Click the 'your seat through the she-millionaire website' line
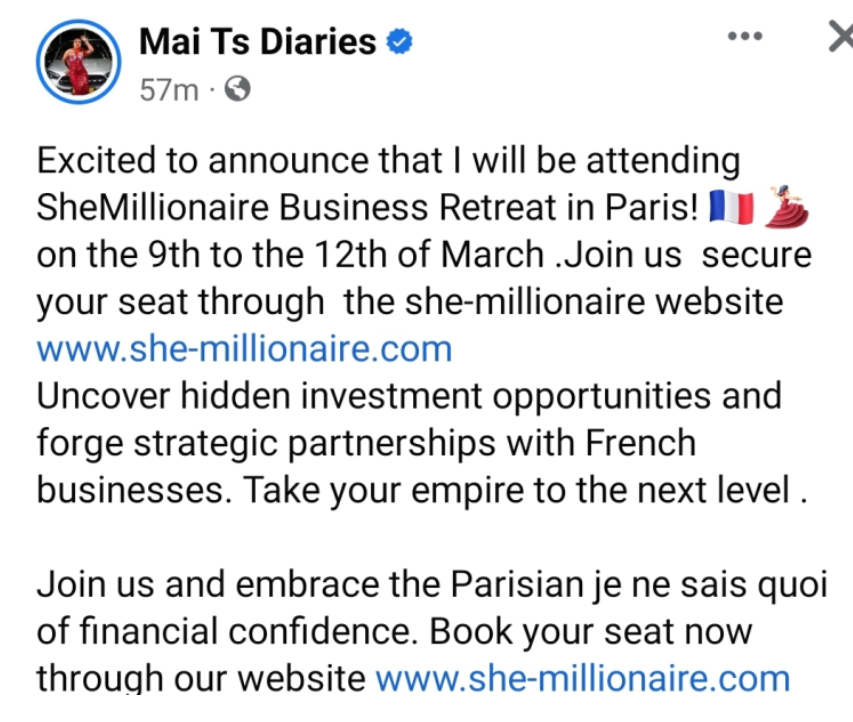The height and width of the screenshot is (722, 853). [x=410, y=303]
